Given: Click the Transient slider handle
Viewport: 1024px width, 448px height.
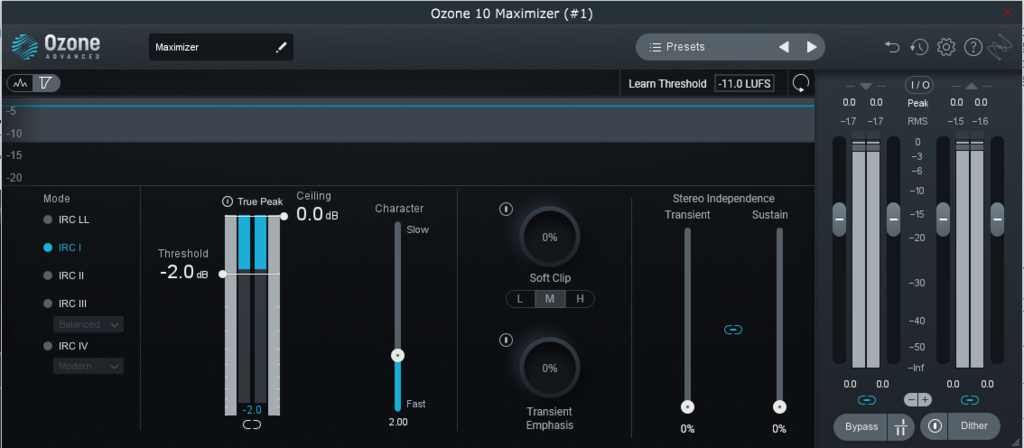Looking at the screenshot, I should 687,407.
